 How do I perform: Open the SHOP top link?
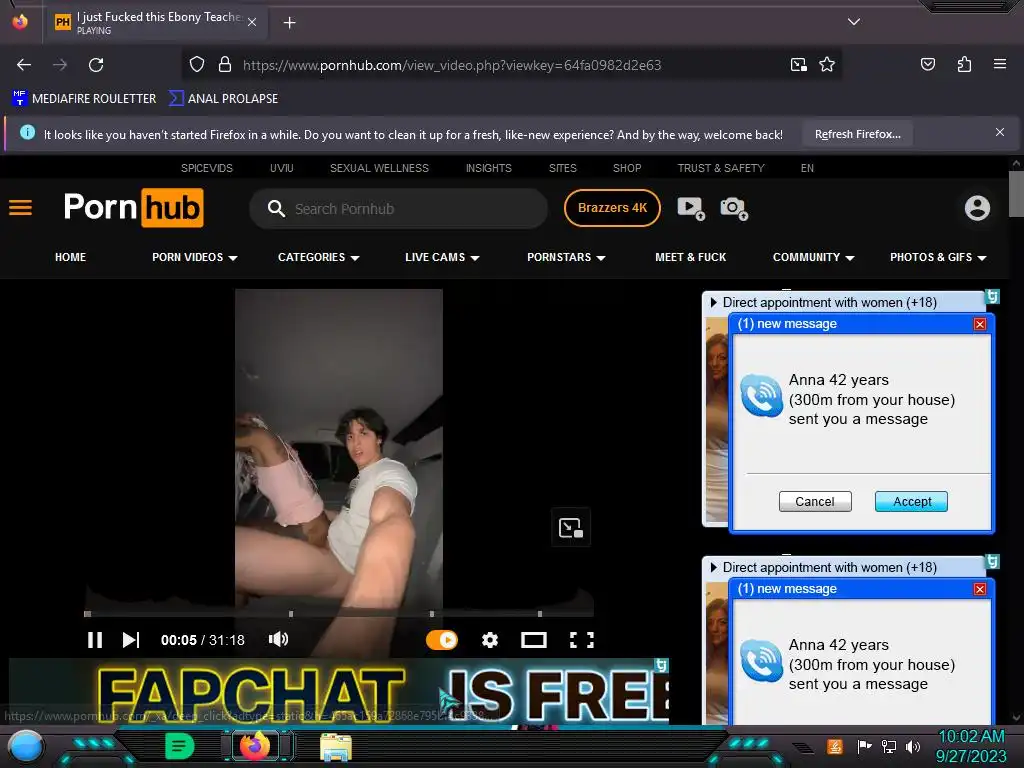click(627, 168)
